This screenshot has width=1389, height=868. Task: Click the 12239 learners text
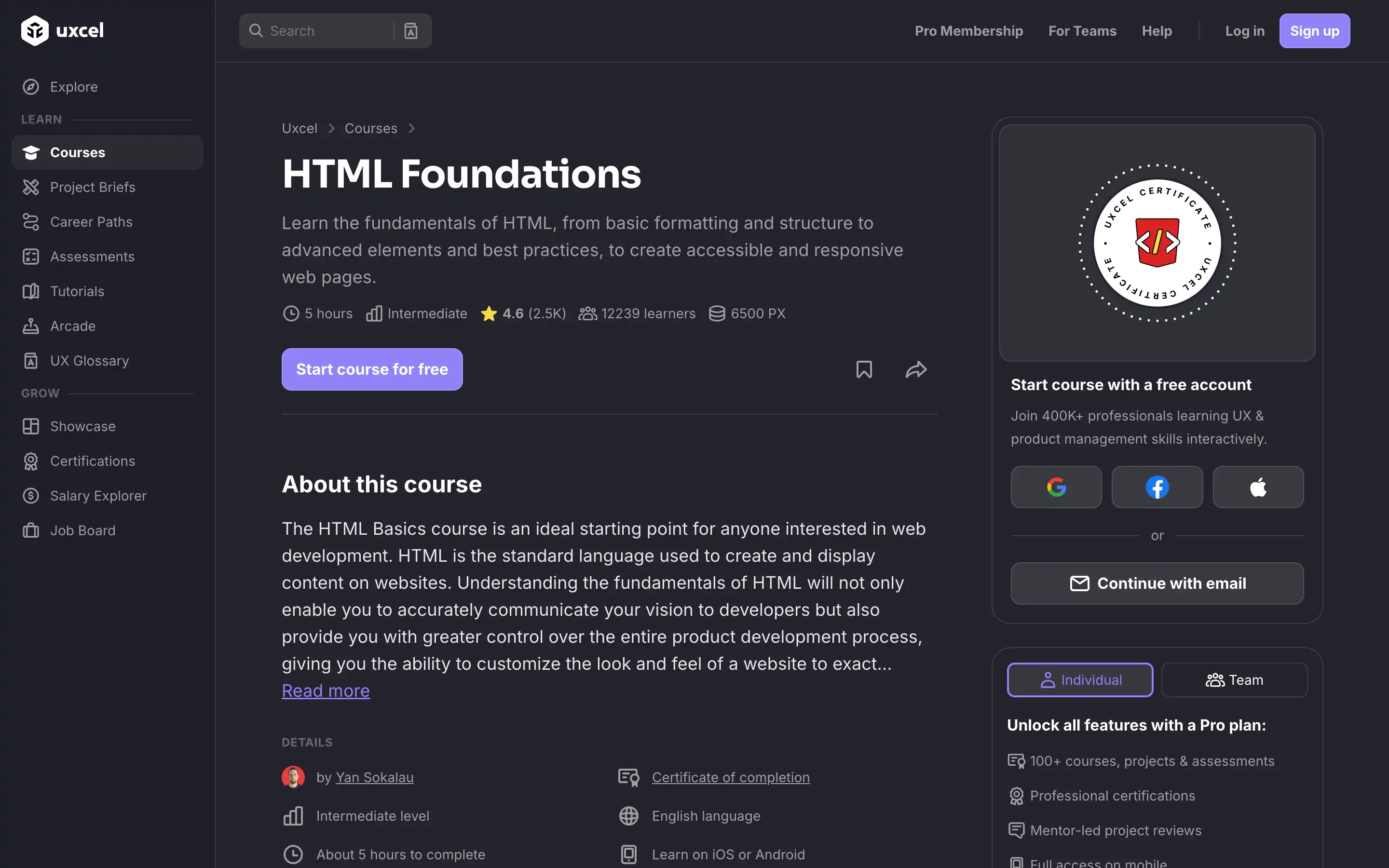coord(648,313)
